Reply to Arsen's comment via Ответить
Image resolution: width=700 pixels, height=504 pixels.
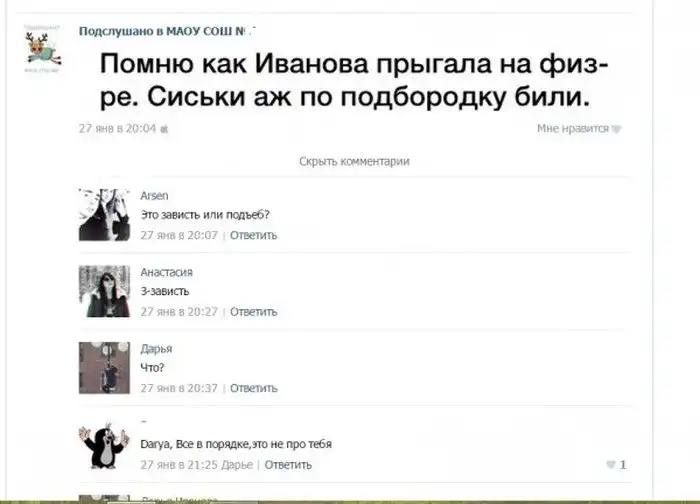point(254,235)
